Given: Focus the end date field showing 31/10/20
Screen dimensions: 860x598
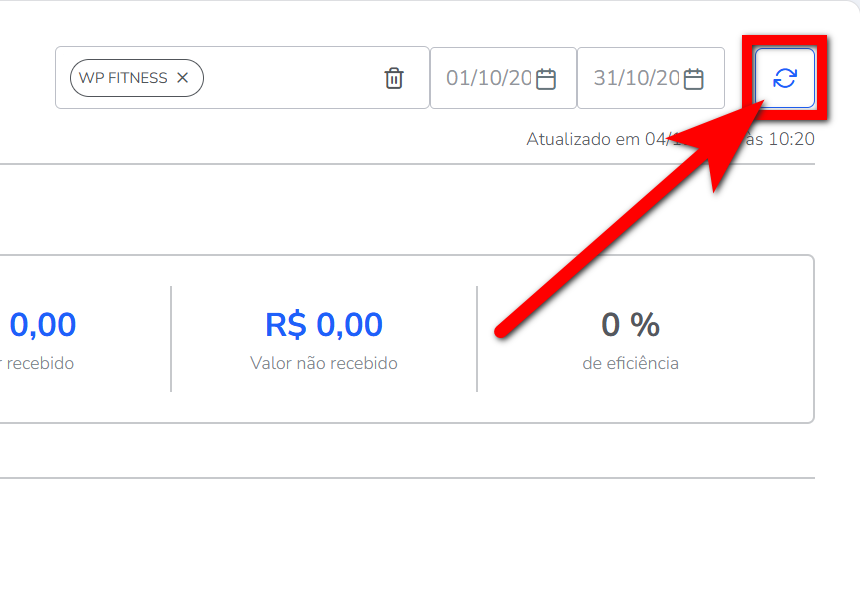Looking at the screenshot, I should coord(636,78).
